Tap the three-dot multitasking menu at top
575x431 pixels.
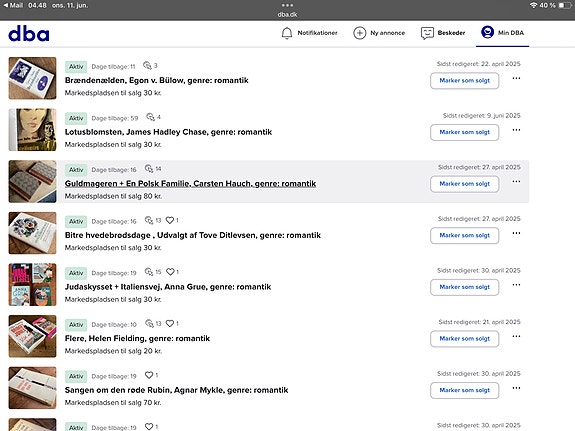point(288,5)
